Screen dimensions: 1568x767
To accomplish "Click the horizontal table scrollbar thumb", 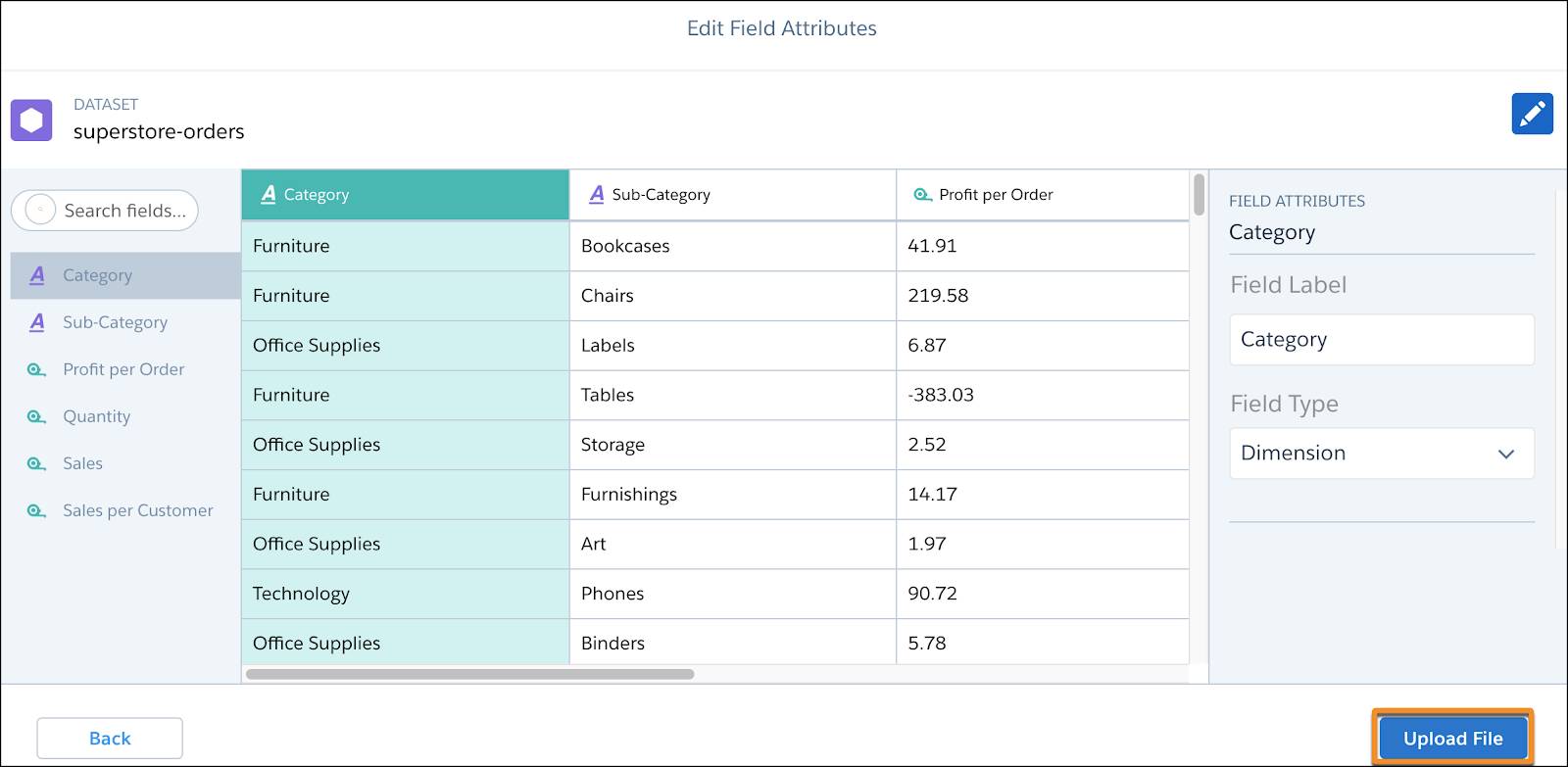I will pyautogui.click(x=470, y=674).
